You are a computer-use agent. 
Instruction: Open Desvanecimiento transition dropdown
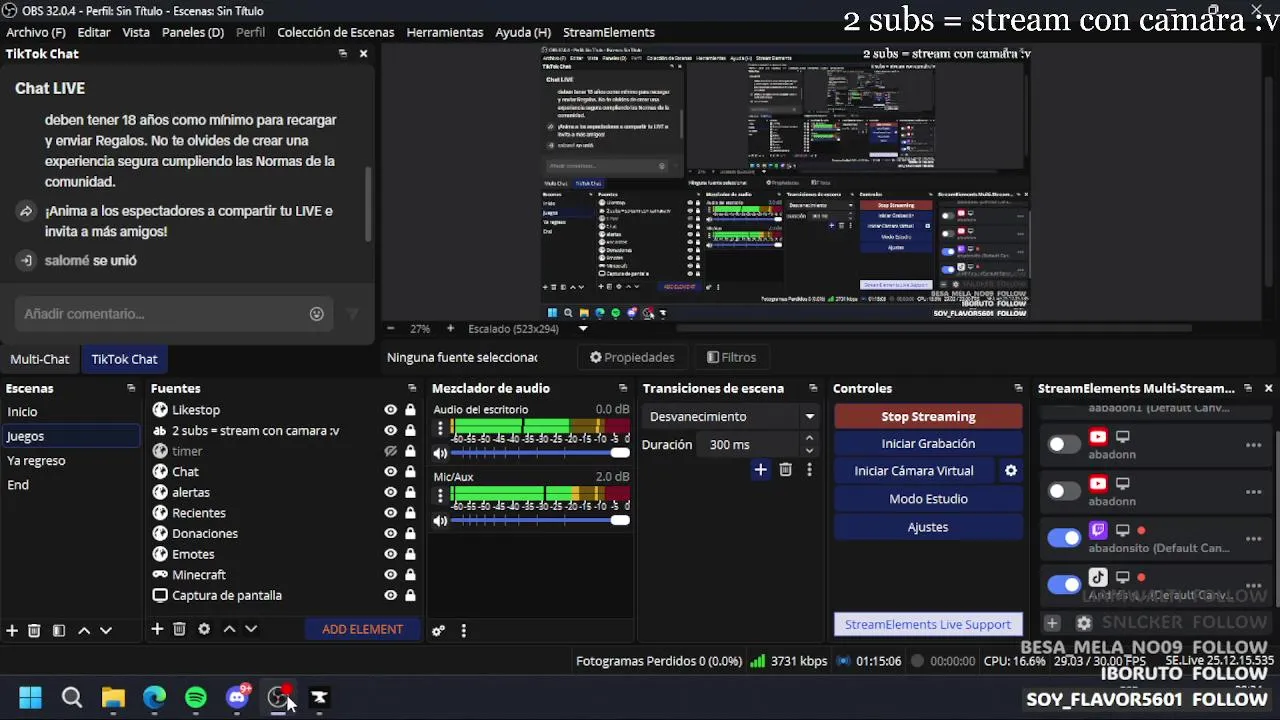(731, 416)
